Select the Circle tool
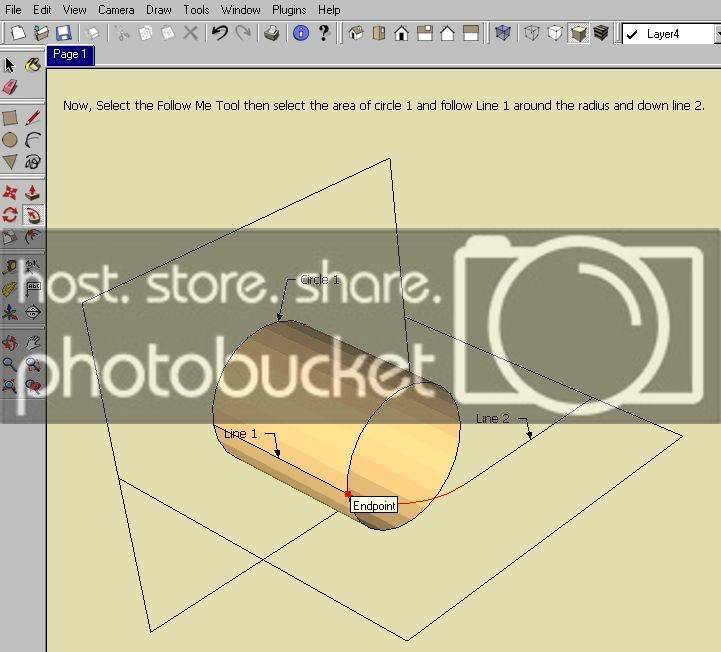Image resolution: width=721 pixels, height=652 pixels. (x=10, y=140)
